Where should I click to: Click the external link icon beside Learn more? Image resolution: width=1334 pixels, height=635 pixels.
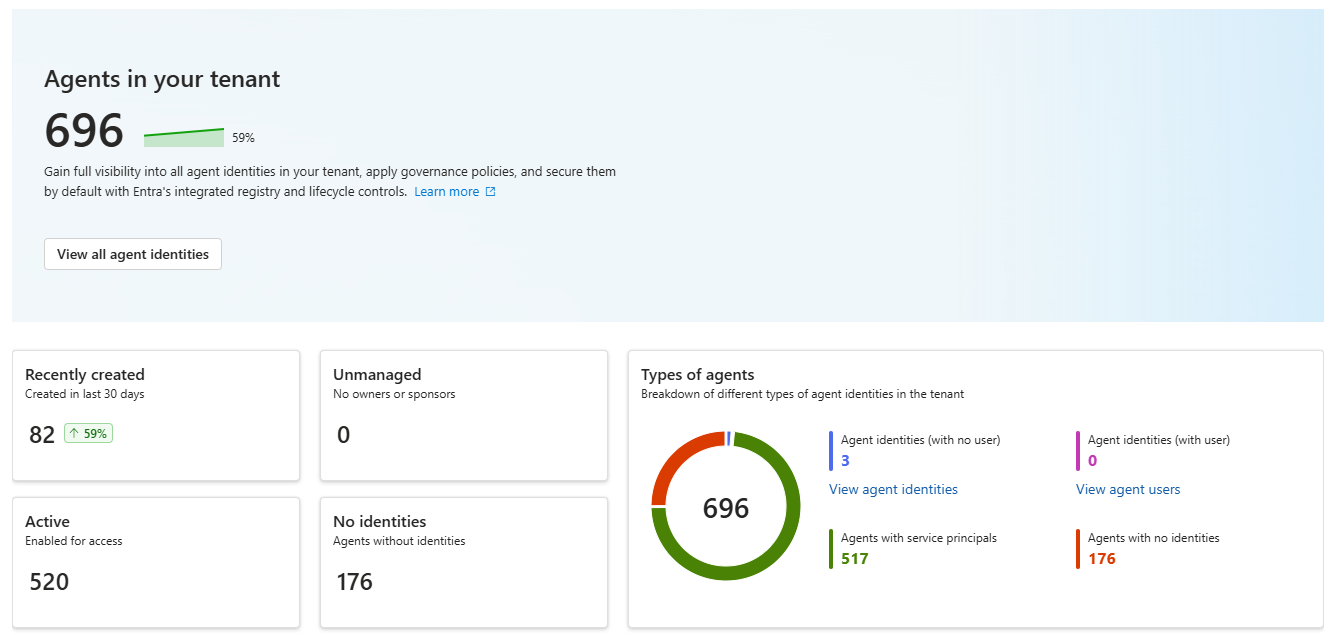point(489,191)
